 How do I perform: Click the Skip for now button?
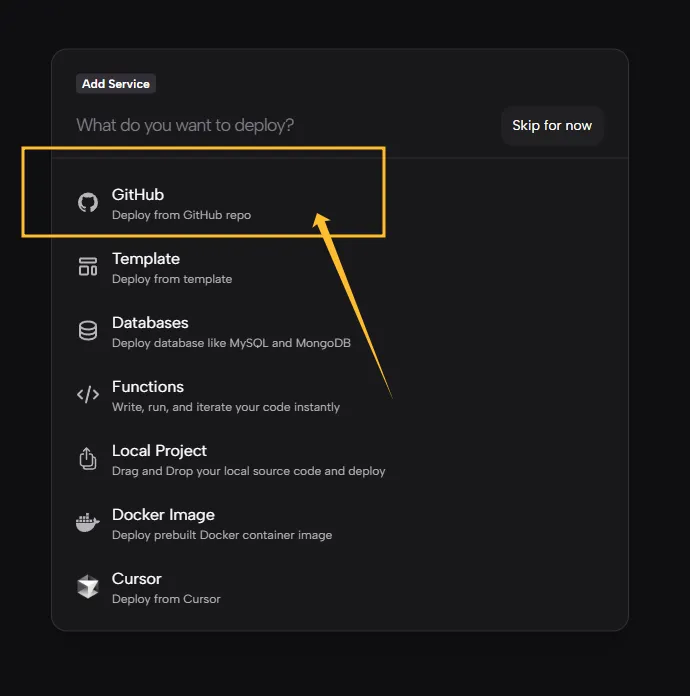pyautogui.click(x=552, y=126)
